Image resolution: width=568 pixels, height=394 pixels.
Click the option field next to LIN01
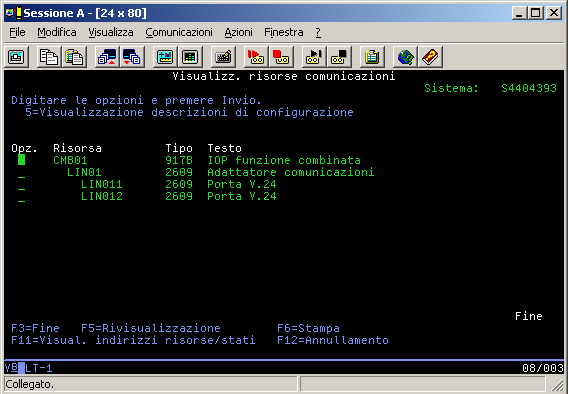(x=21, y=172)
